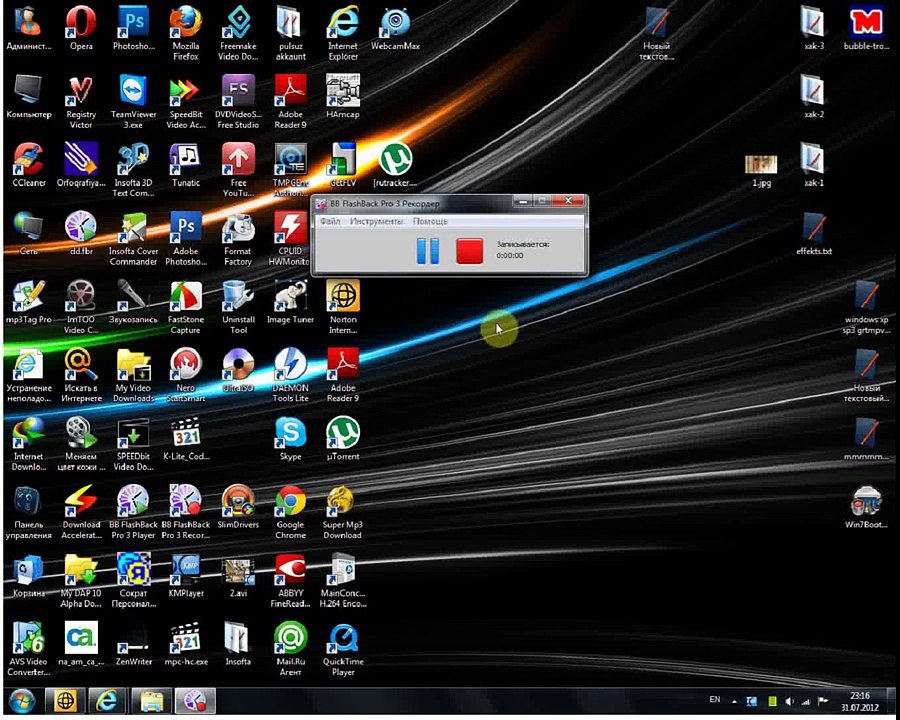Viewport: 900px width, 720px height.
Task: Click the QuickTime Player icon
Action: pyautogui.click(x=343, y=649)
